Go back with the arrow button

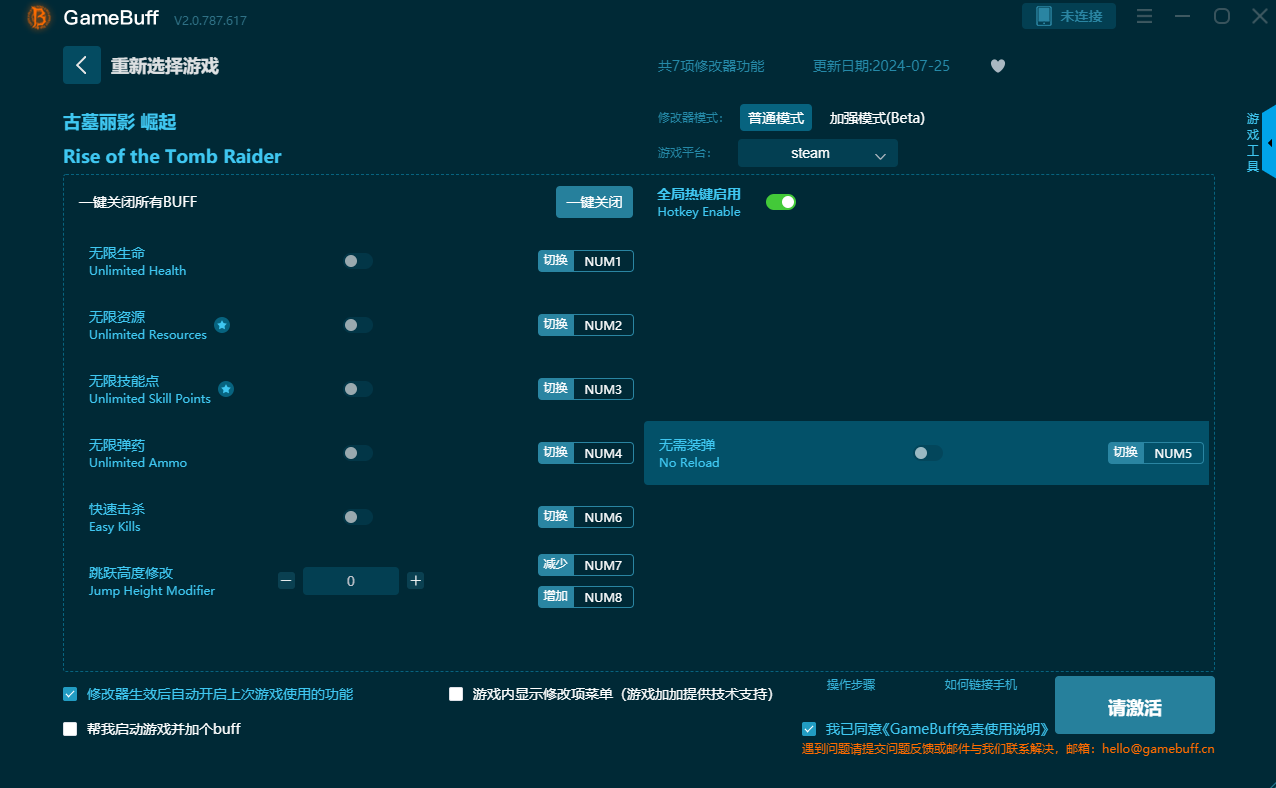pyautogui.click(x=82, y=65)
